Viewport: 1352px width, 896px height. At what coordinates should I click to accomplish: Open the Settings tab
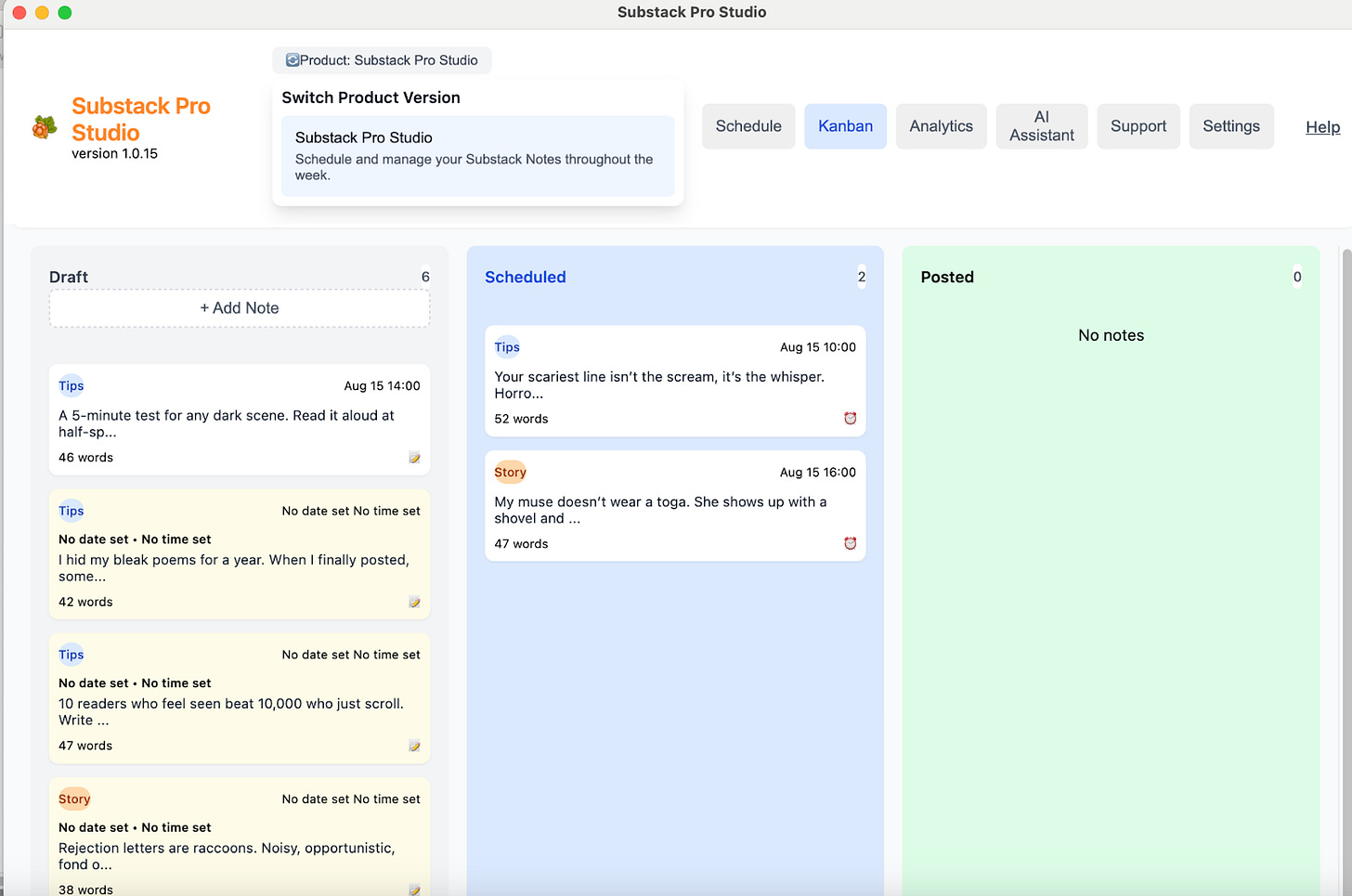click(x=1231, y=126)
